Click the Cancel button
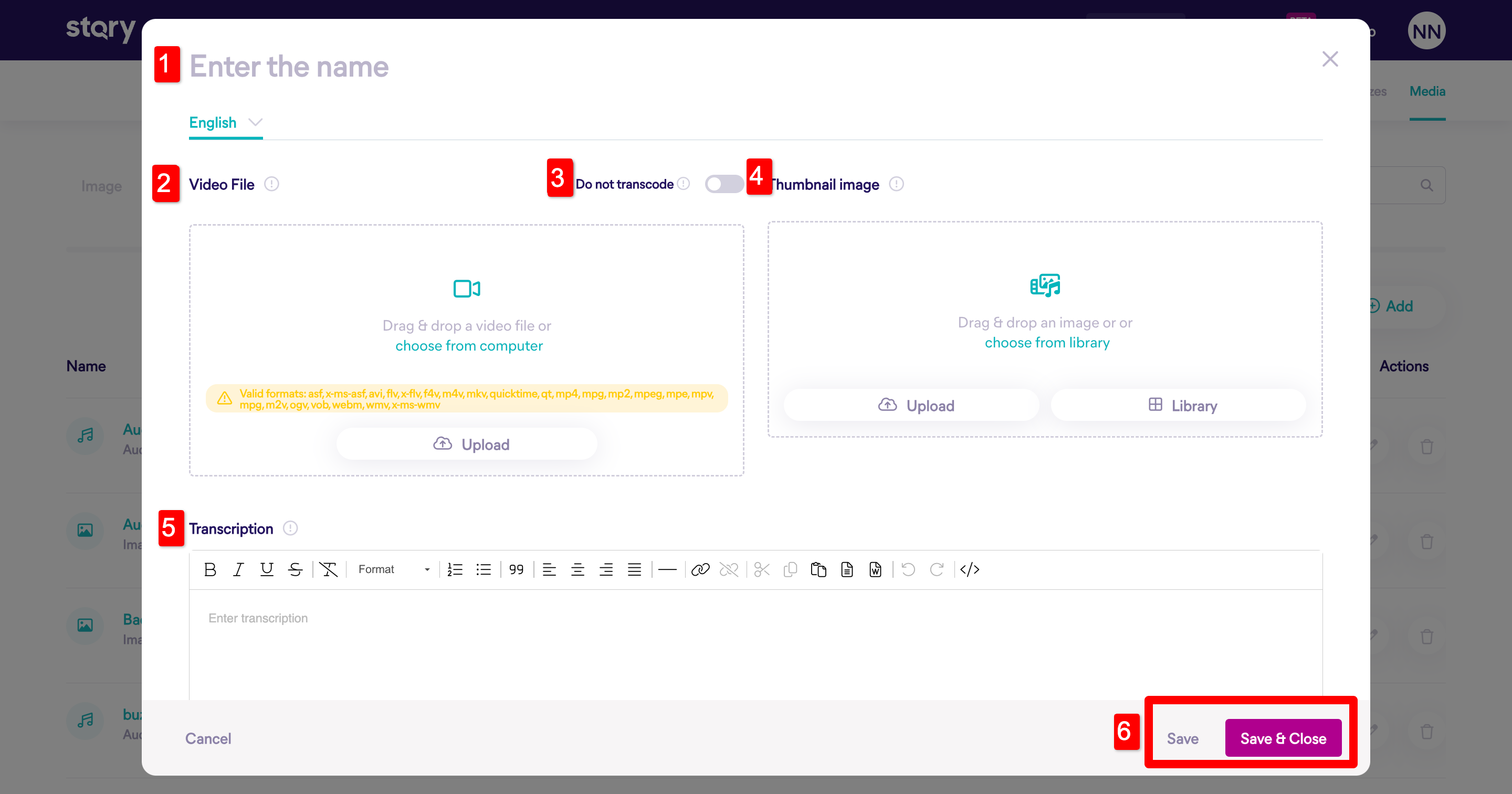 pos(208,738)
